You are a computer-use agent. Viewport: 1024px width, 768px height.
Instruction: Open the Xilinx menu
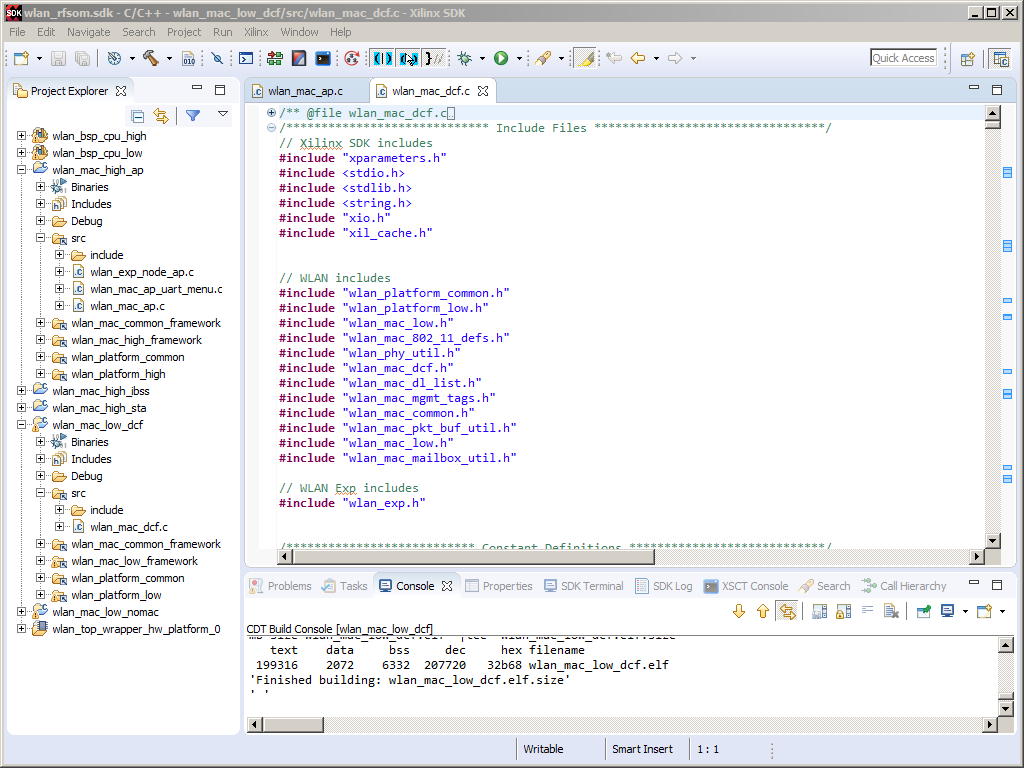pyautogui.click(x=255, y=32)
